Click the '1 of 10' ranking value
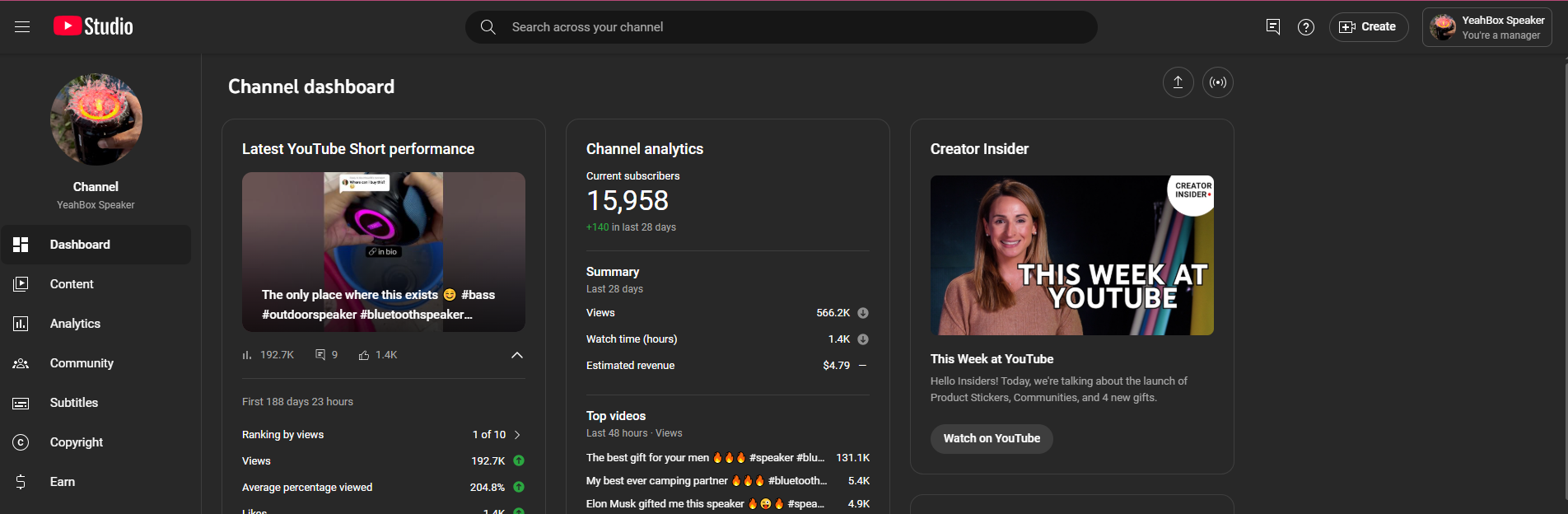Image resolution: width=1568 pixels, height=514 pixels. click(x=489, y=435)
